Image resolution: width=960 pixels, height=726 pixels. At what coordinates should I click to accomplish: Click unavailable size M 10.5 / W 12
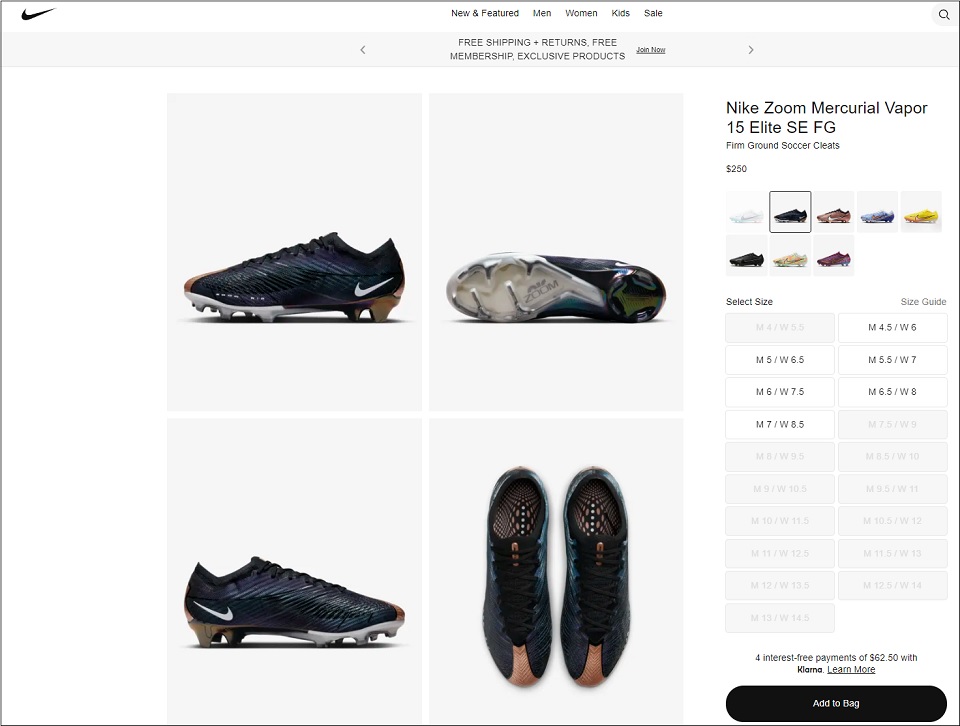tap(893, 521)
